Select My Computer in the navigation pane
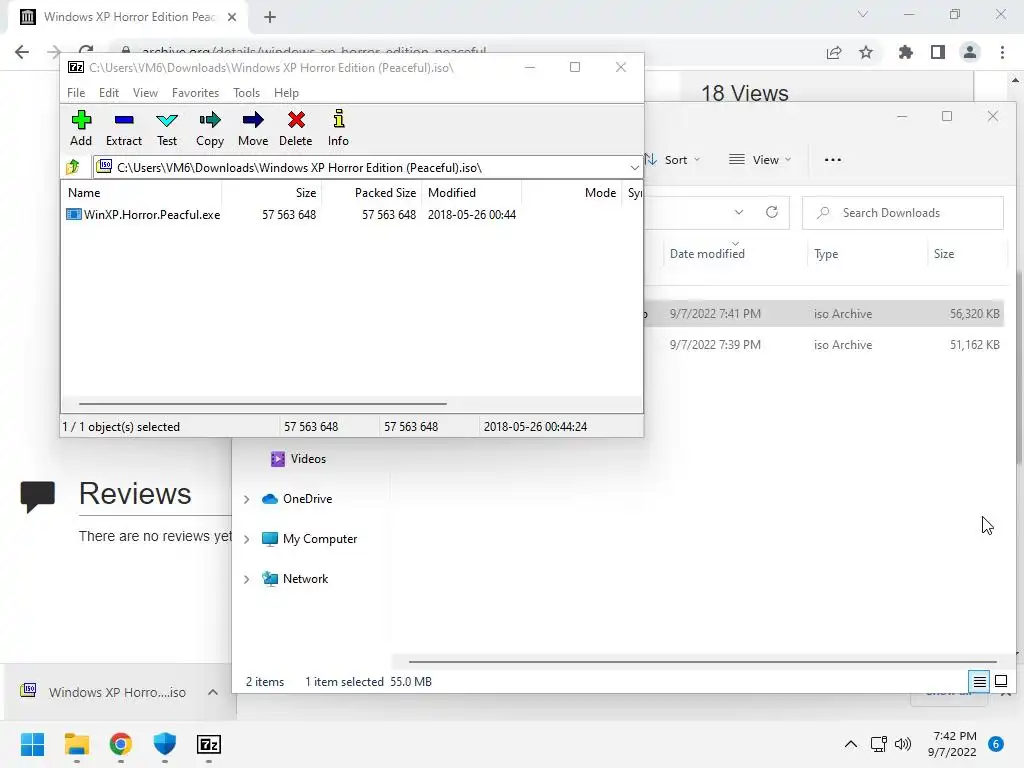Viewport: 1024px width, 768px height. point(310,539)
